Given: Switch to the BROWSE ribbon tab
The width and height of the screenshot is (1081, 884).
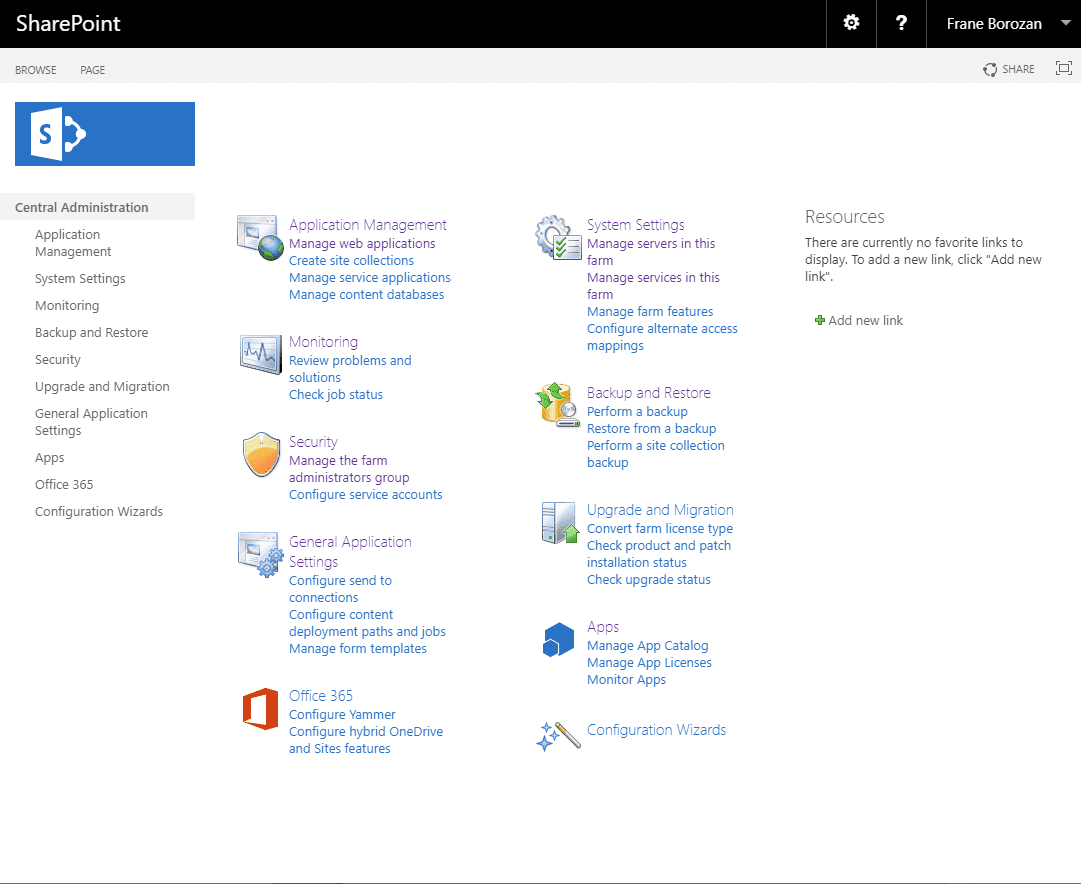Looking at the screenshot, I should 36,70.
